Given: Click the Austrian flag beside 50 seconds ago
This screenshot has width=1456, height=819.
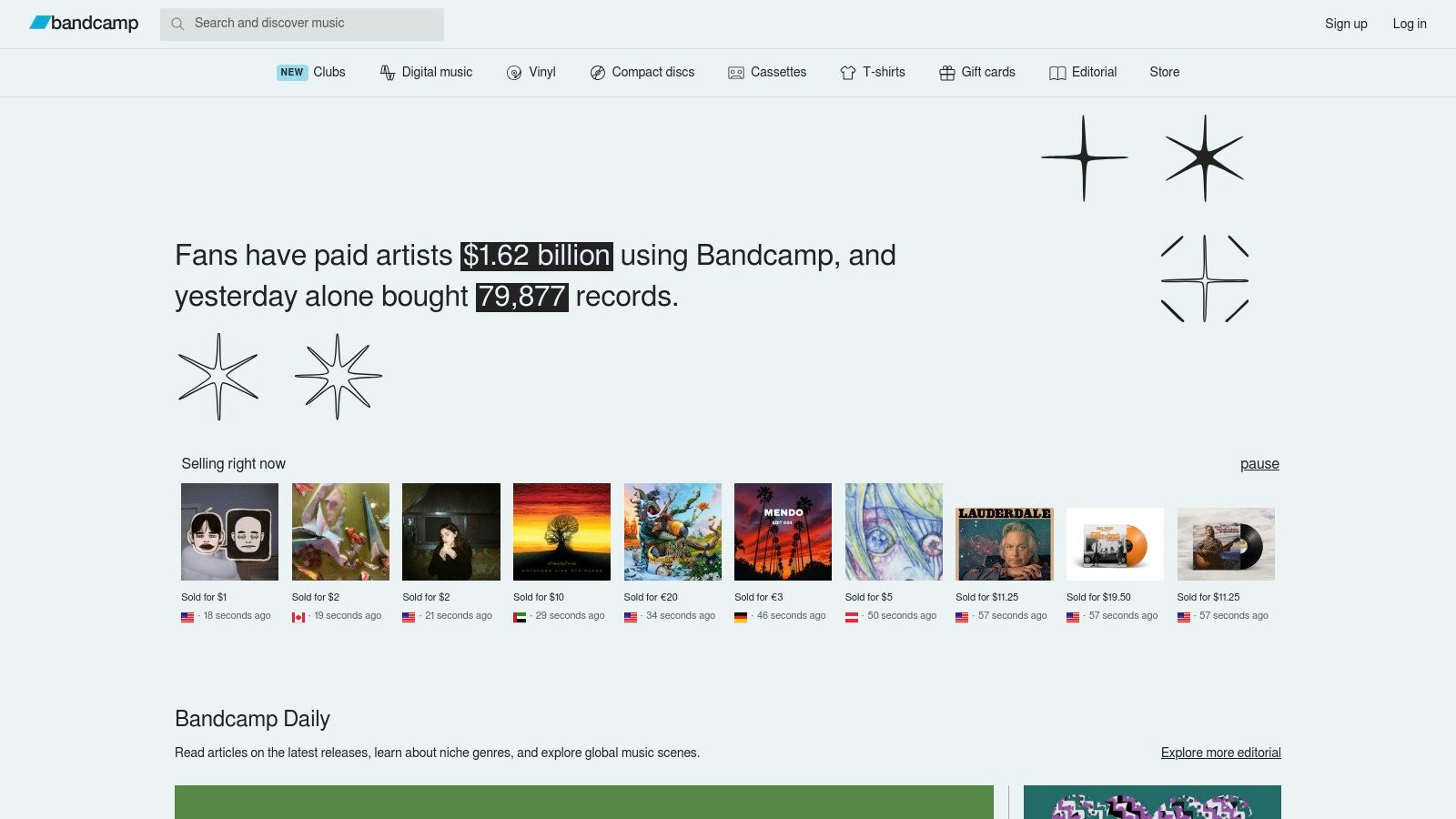Looking at the screenshot, I should tap(852, 617).
